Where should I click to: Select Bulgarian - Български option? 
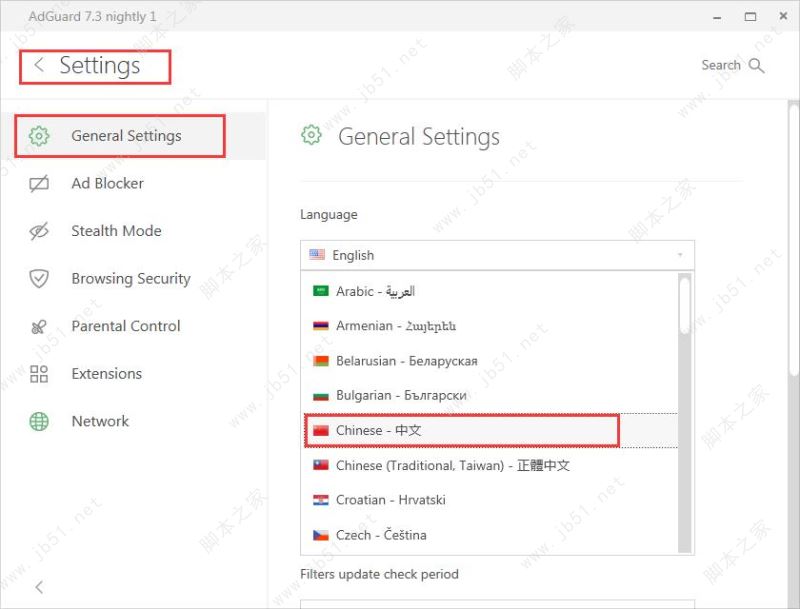(x=490, y=395)
